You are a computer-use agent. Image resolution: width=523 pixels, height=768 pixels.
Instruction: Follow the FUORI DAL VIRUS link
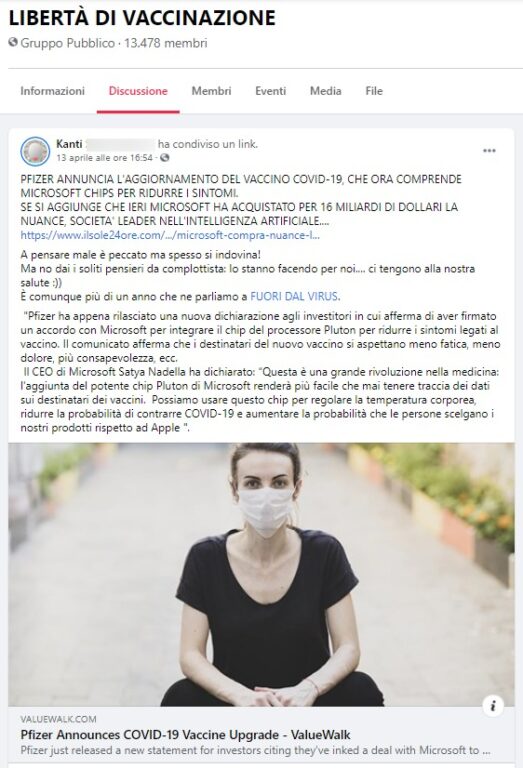295,296
